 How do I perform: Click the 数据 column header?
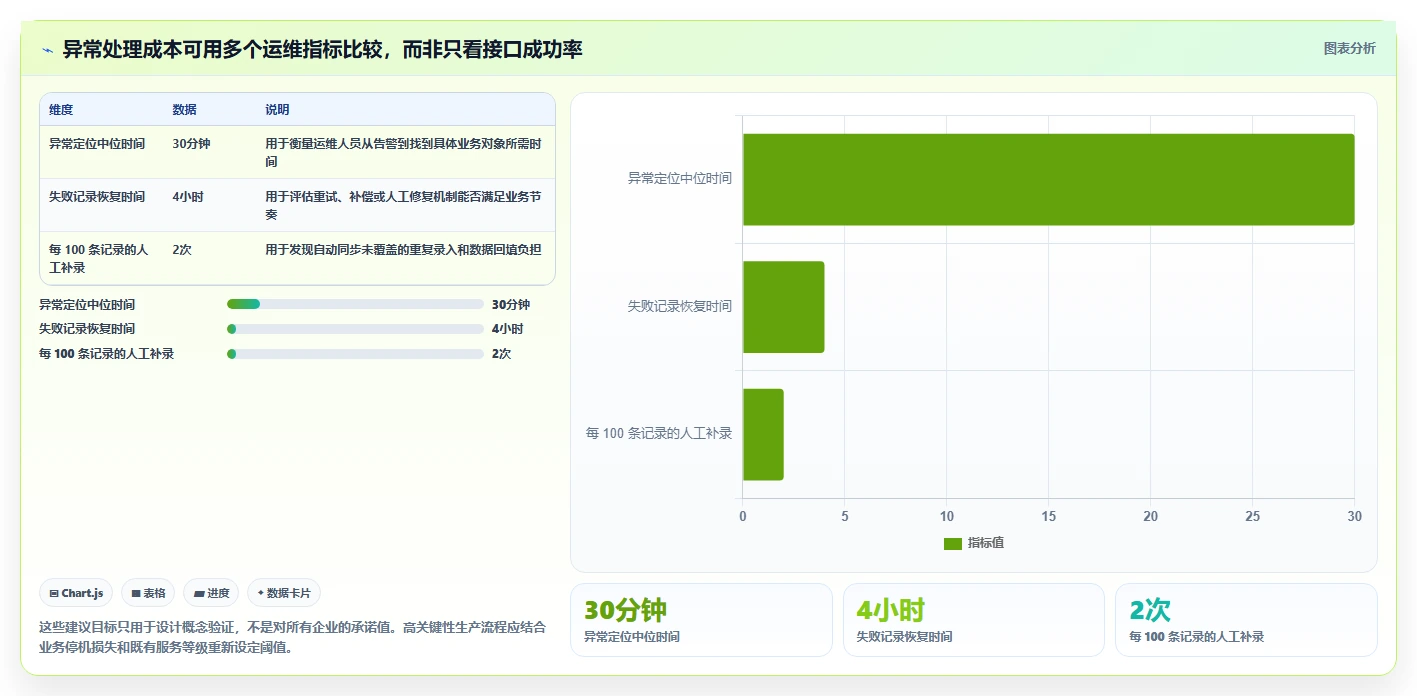pos(184,110)
